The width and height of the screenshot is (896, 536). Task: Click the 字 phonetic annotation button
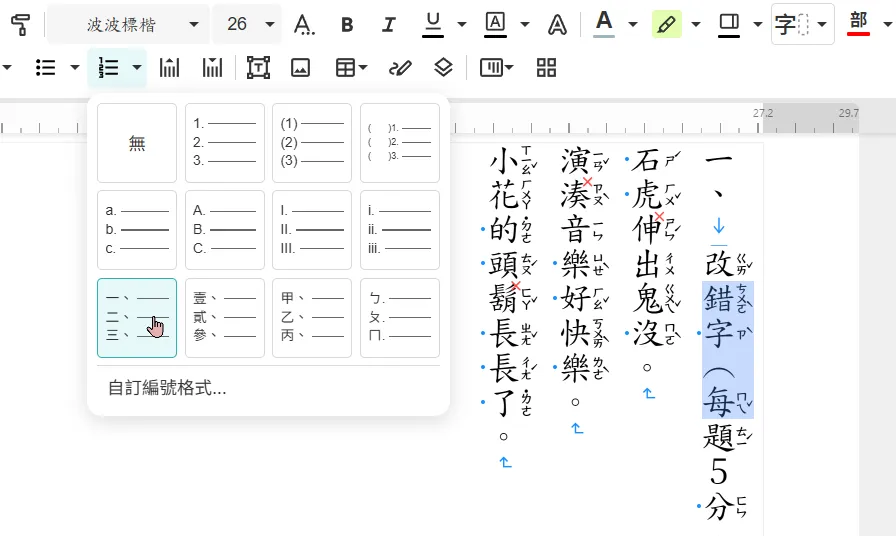click(x=791, y=25)
